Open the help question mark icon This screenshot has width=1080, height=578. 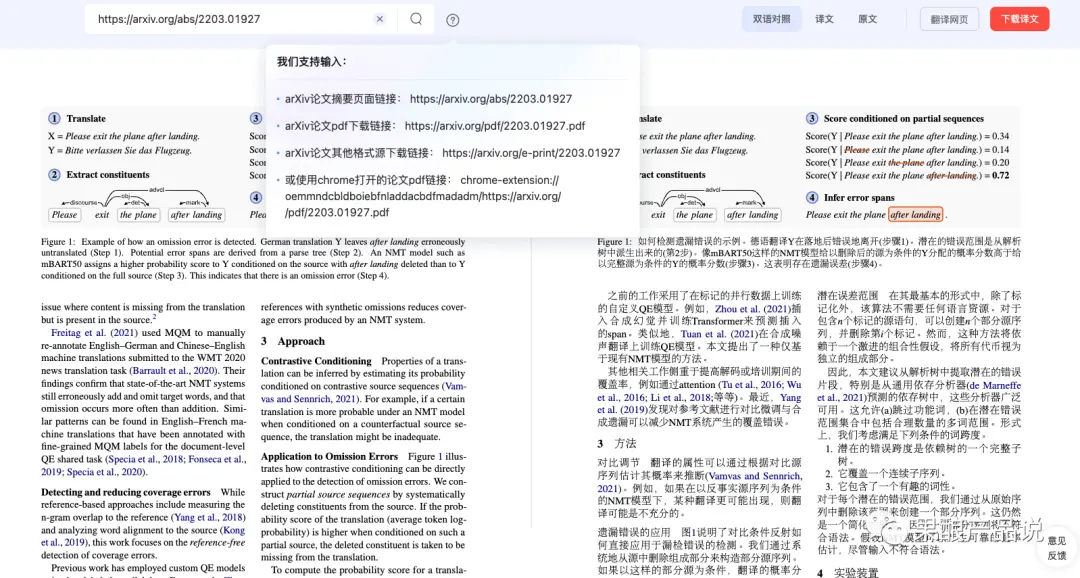click(453, 20)
